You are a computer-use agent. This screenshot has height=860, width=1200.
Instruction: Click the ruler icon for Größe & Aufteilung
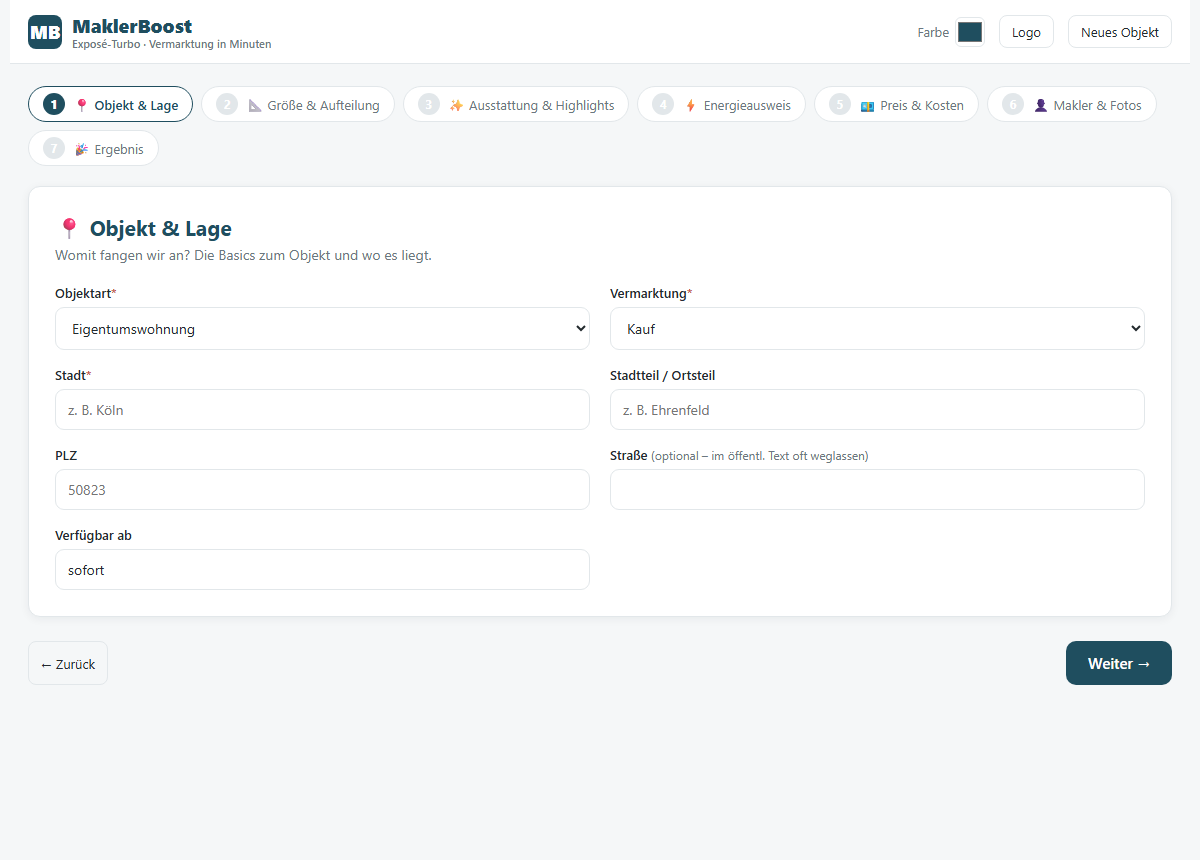point(254,105)
